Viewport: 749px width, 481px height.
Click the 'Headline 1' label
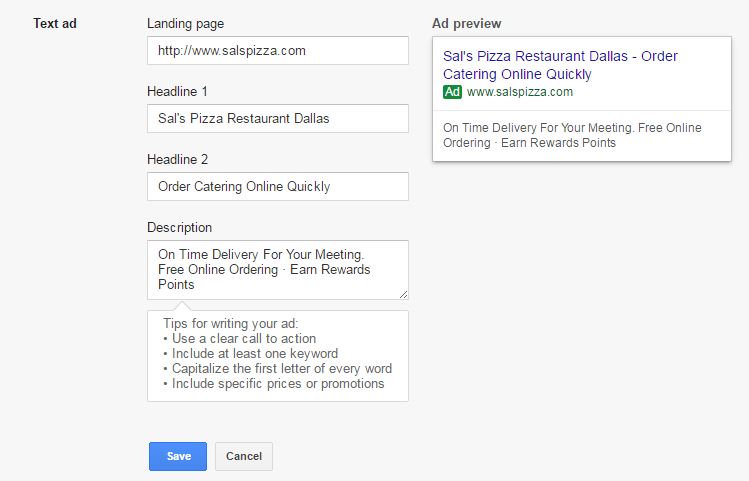(x=177, y=91)
